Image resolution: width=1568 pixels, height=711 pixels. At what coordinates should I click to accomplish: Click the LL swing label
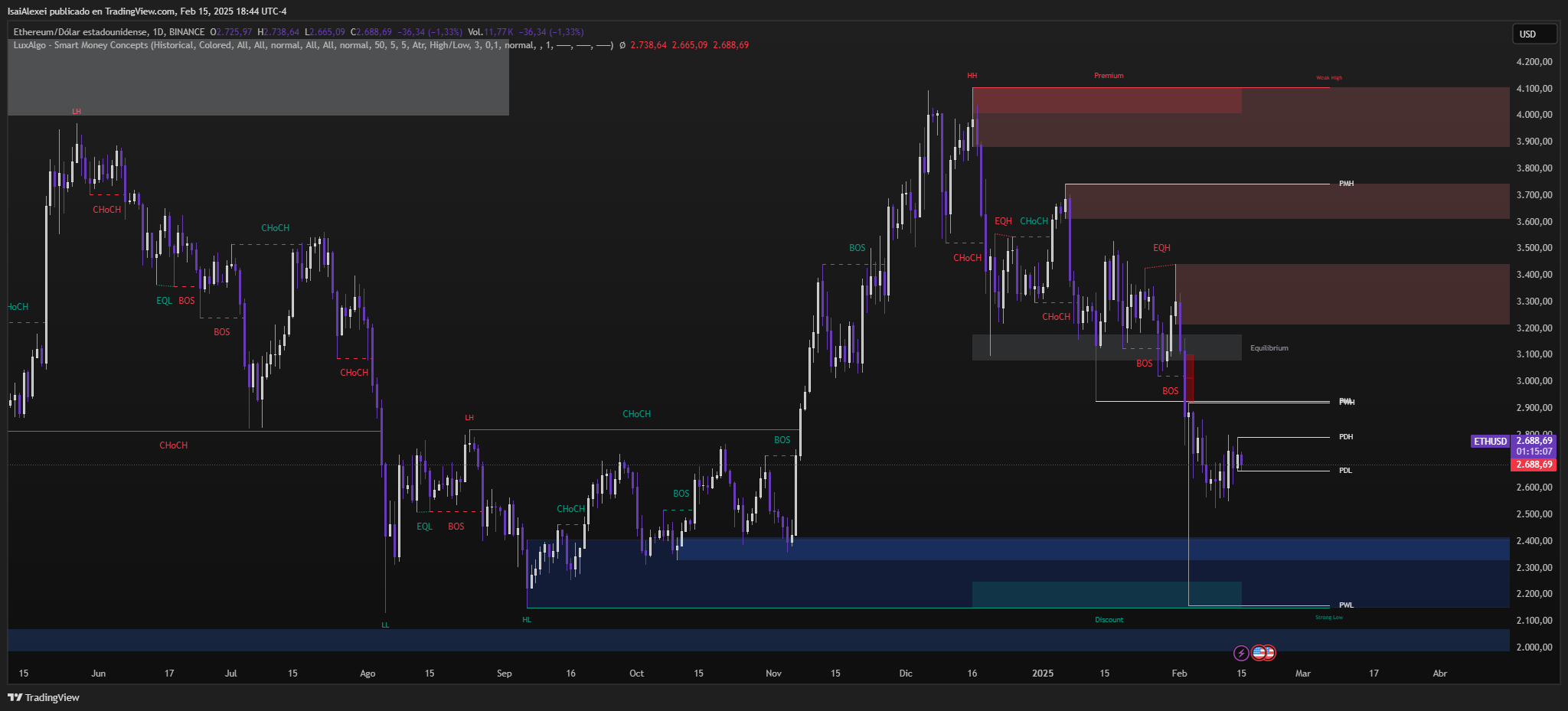point(385,625)
